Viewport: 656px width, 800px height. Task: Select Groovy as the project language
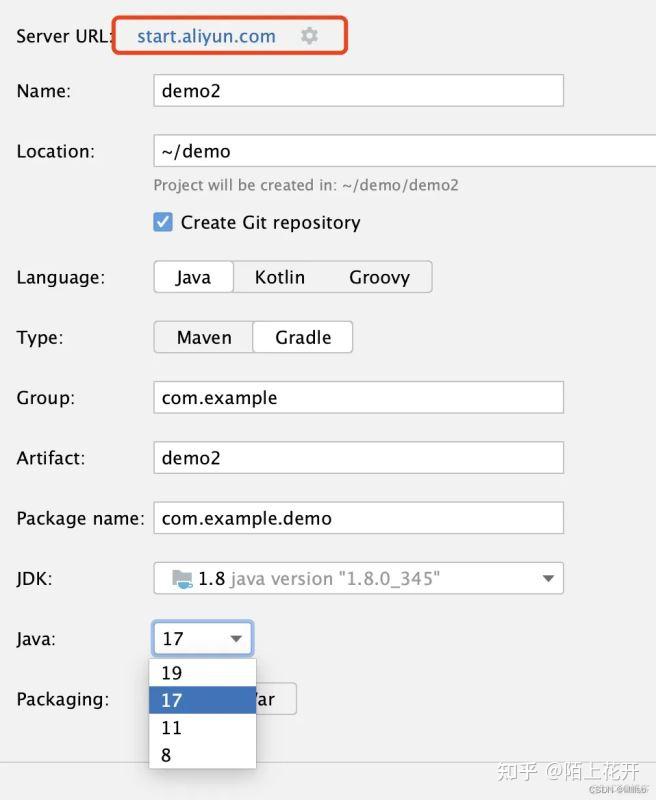coord(380,277)
